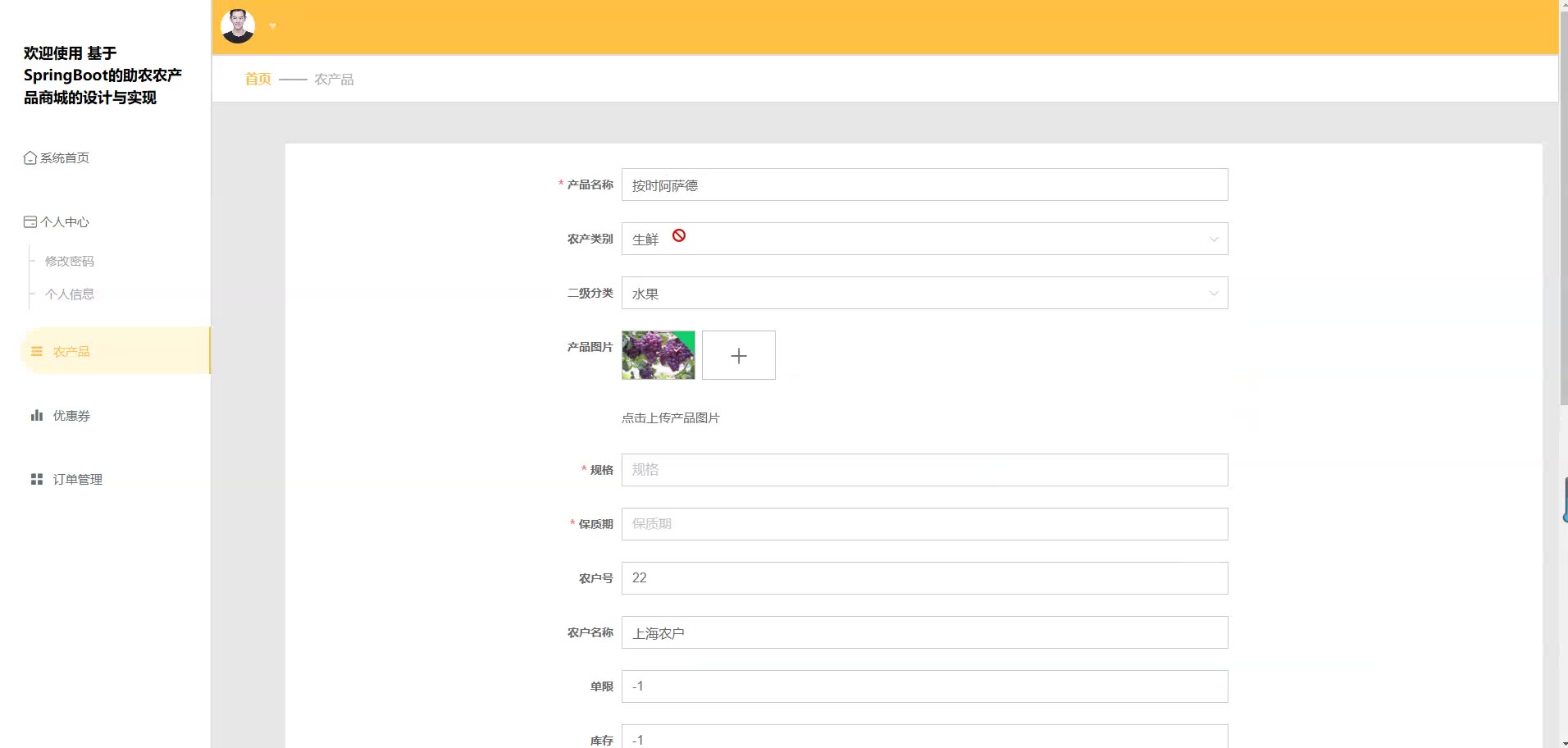The width and height of the screenshot is (1568, 748).
Task: Open the avatar dropdown arrow
Action: [273, 26]
